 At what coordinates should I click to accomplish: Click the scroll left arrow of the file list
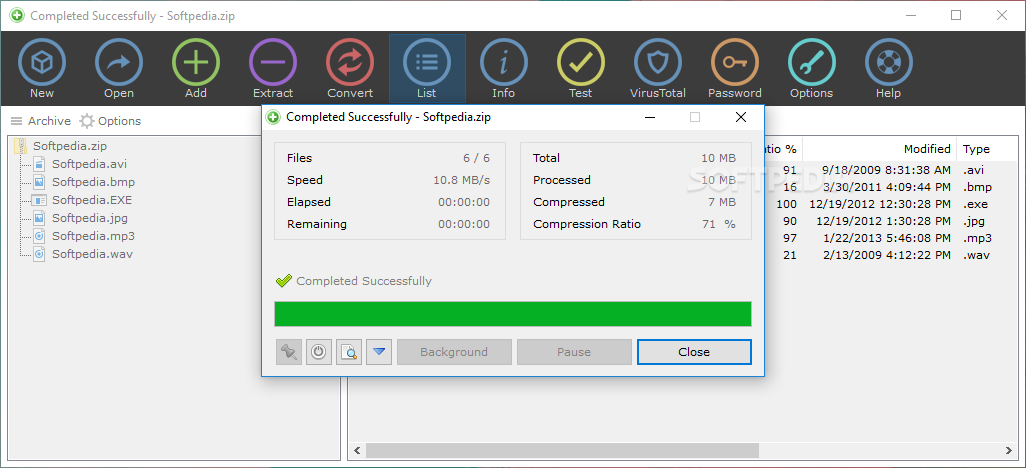(x=357, y=450)
